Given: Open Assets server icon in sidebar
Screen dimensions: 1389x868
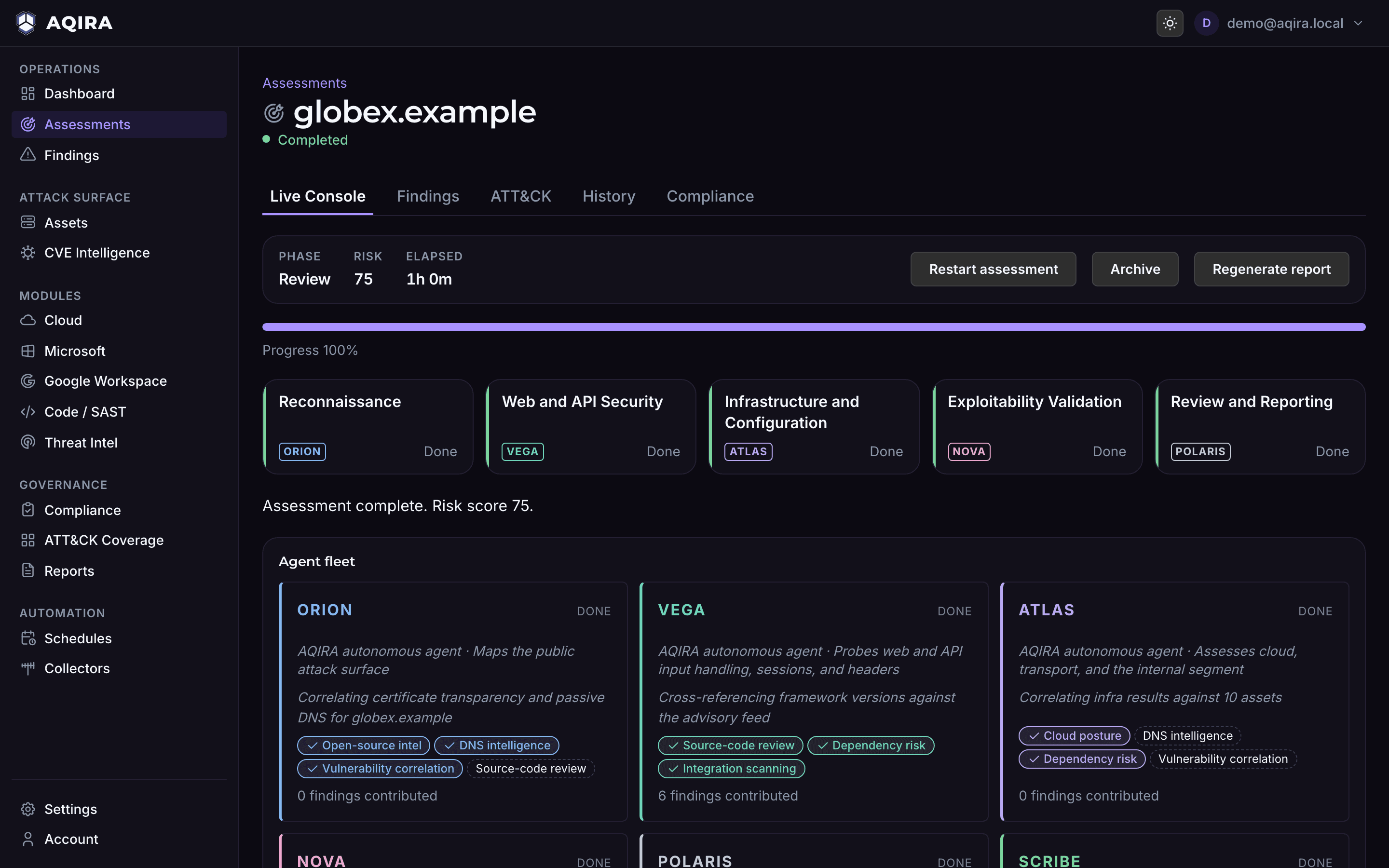Looking at the screenshot, I should point(27,222).
